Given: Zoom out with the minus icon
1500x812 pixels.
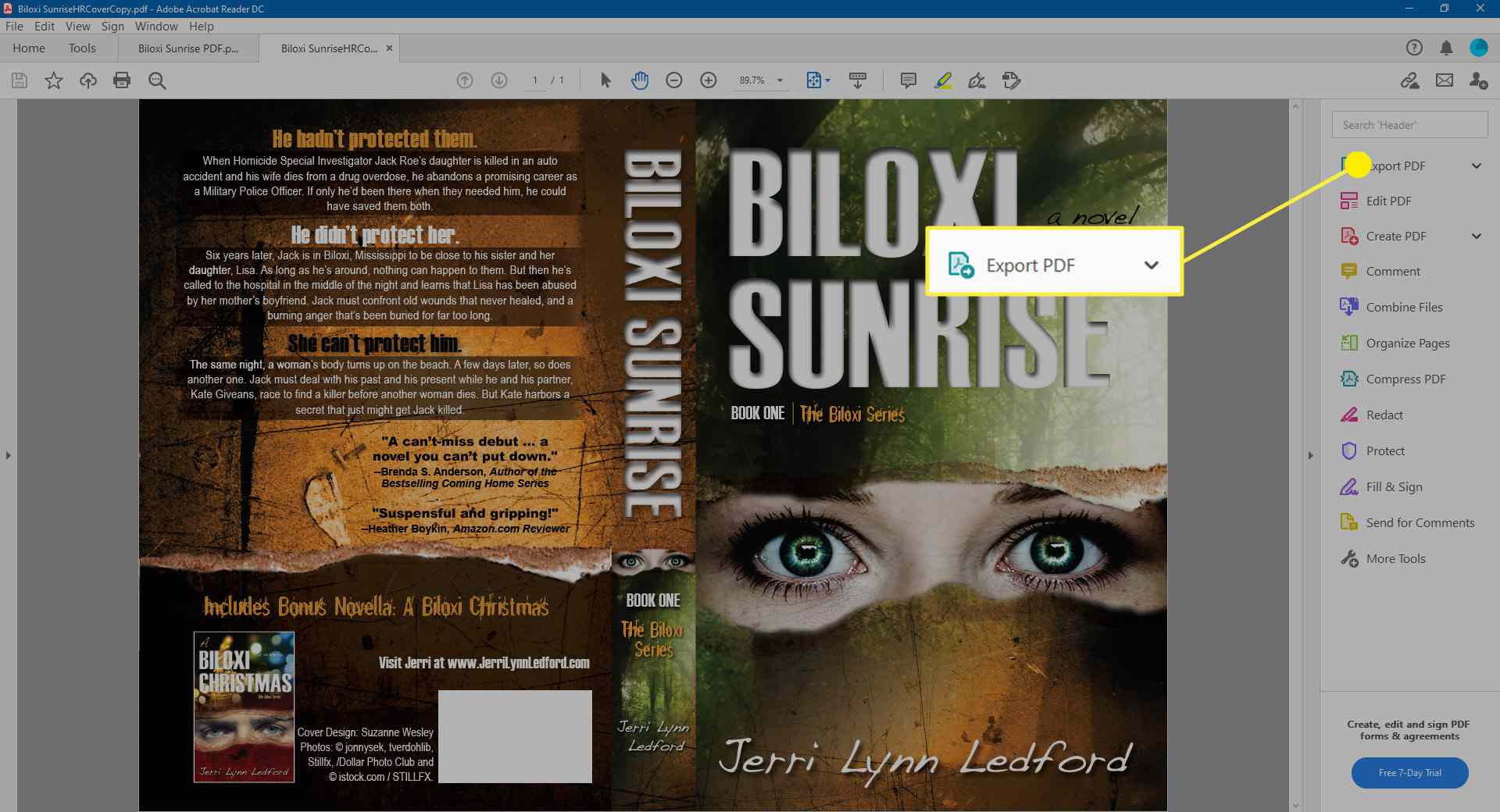Looking at the screenshot, I should coord(674,80).
